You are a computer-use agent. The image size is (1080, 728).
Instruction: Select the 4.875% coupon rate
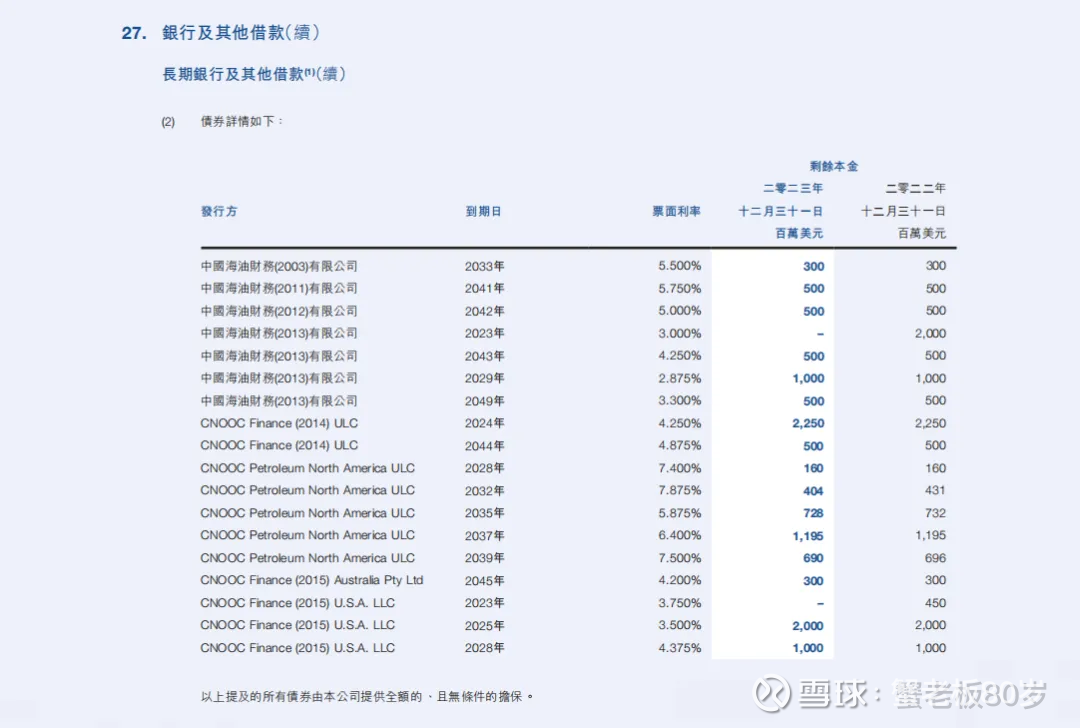680,446
